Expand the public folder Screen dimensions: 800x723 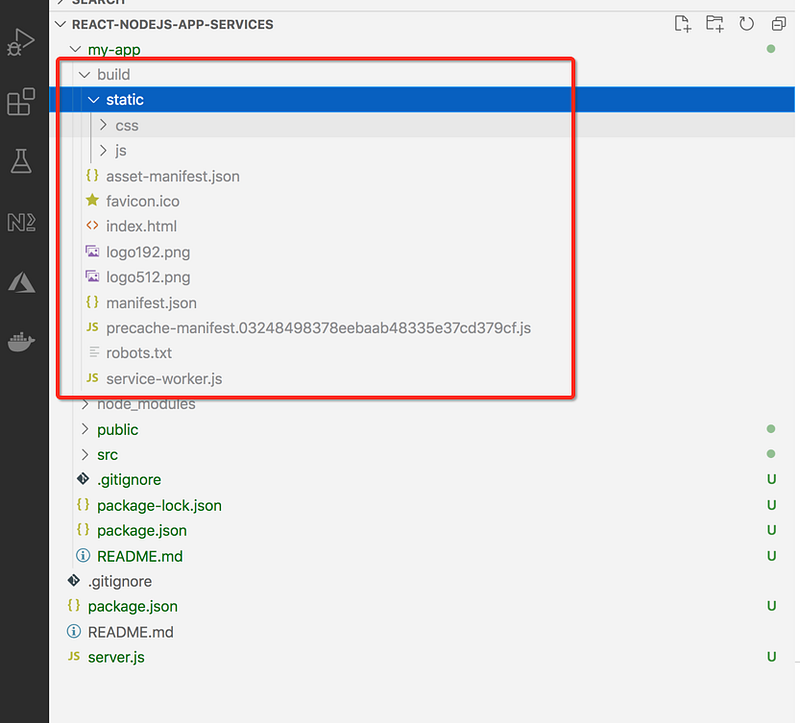coord(85,430)
